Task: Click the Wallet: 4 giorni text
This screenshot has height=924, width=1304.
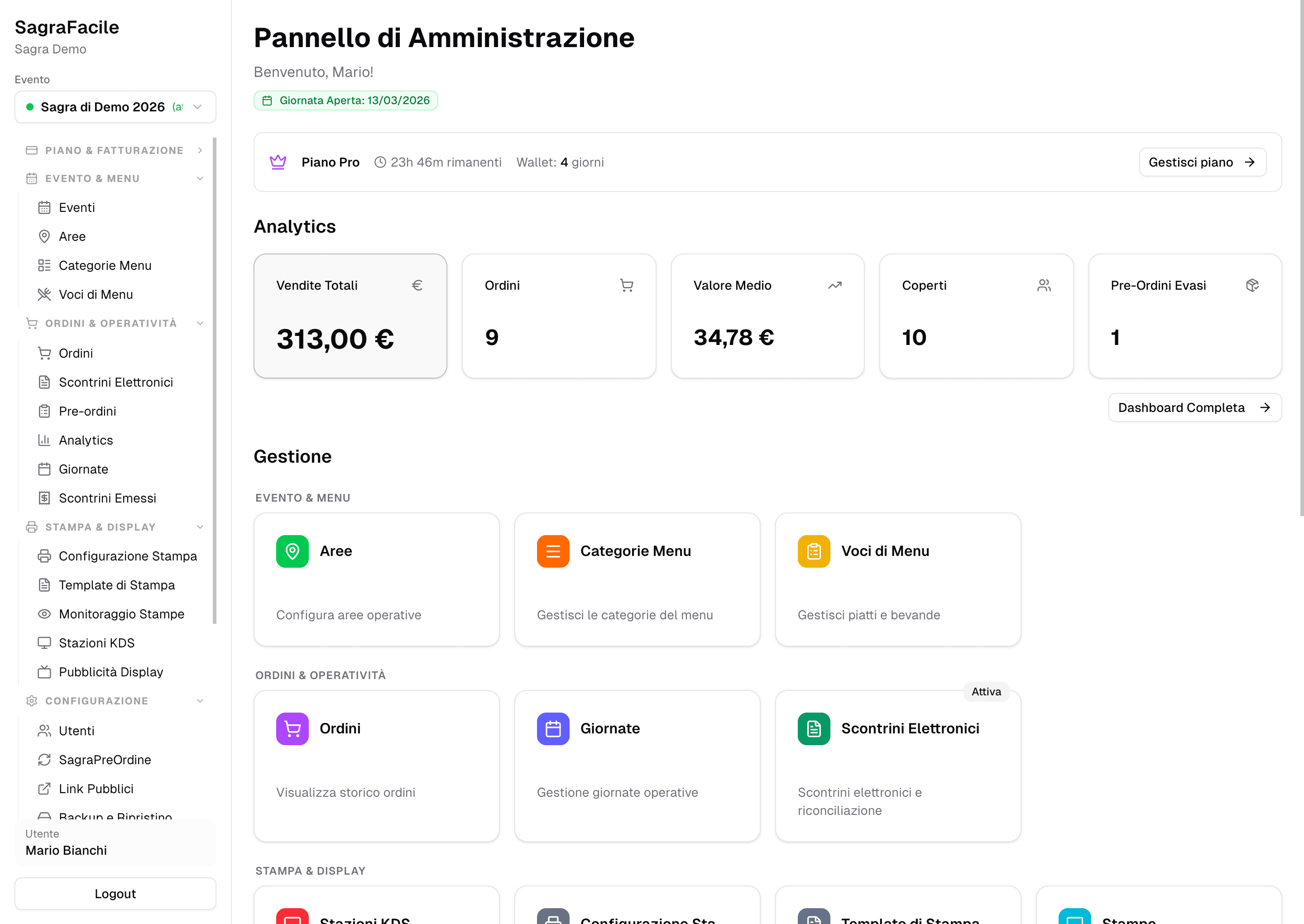Action: tap(561, 162)
